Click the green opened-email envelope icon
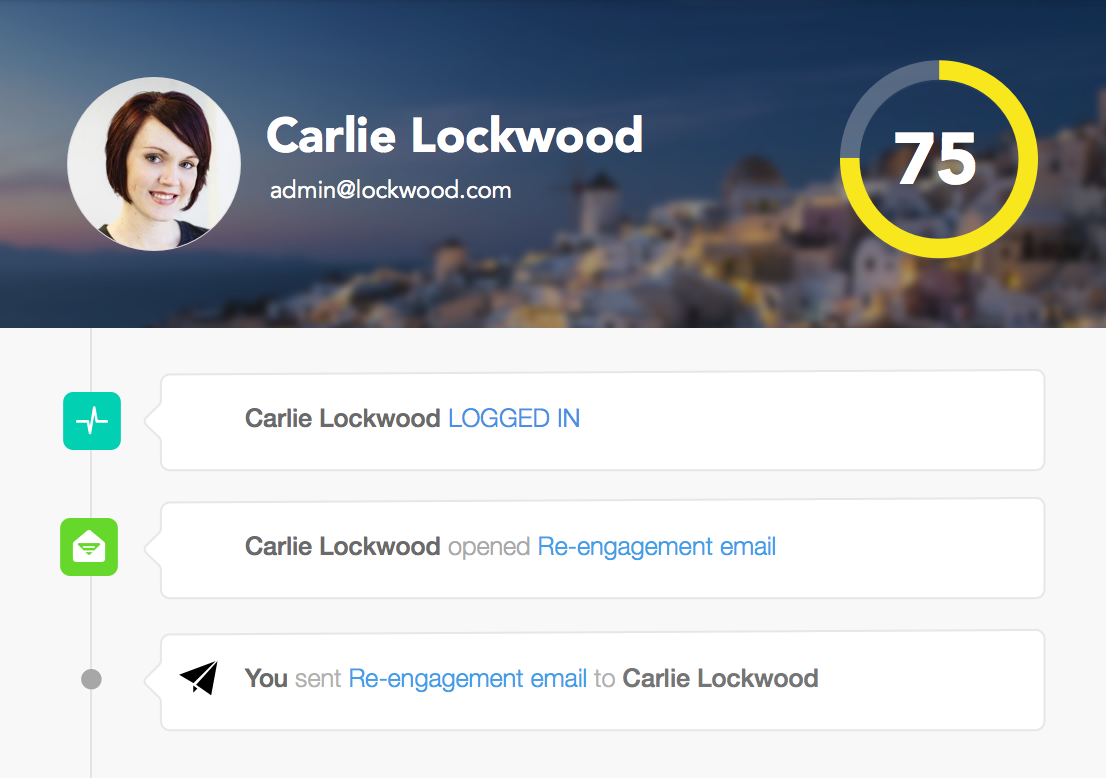This screenshot has height=778, width=1106. [89, 547]
